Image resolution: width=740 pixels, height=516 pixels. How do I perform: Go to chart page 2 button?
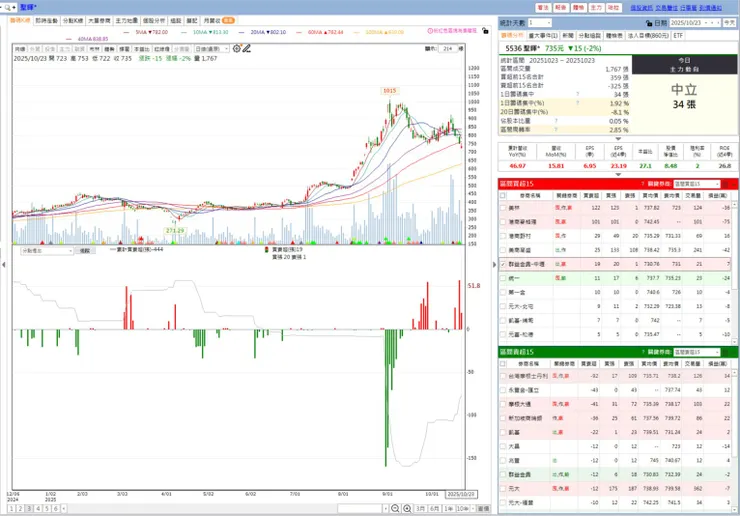20,508
